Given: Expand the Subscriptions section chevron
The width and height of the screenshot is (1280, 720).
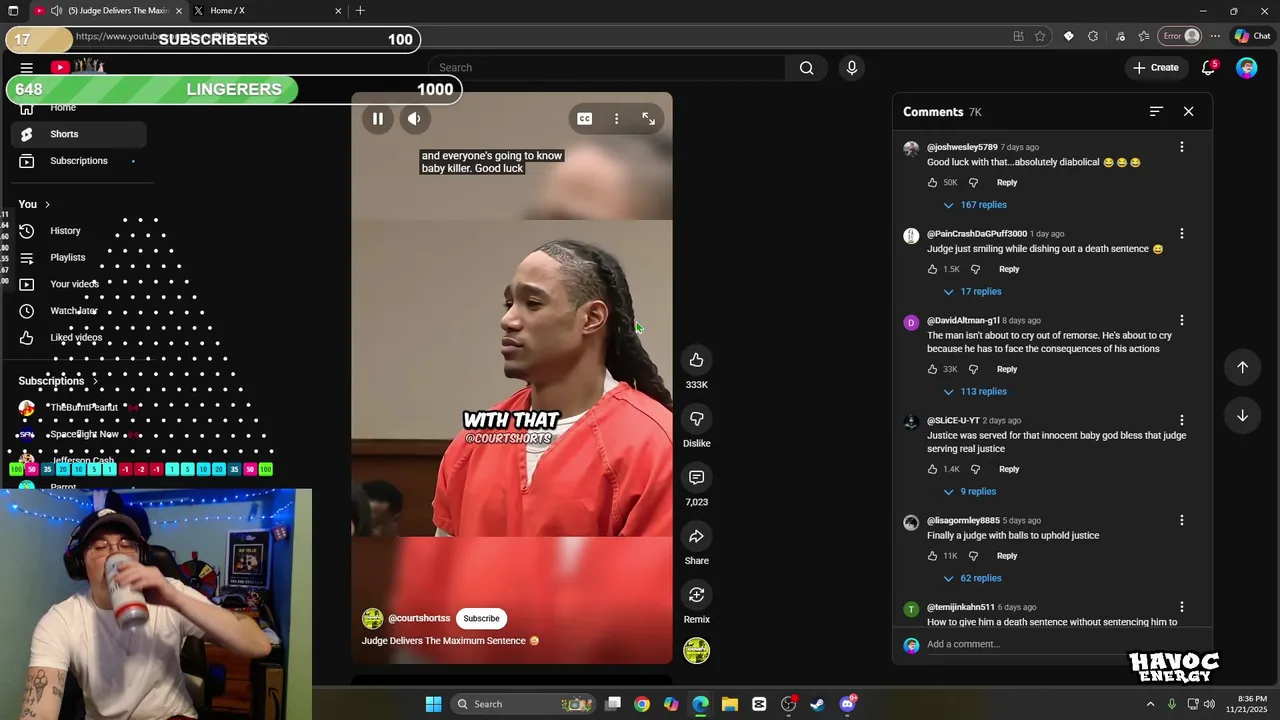Looking at the screenshot, I should pos(96,381).
